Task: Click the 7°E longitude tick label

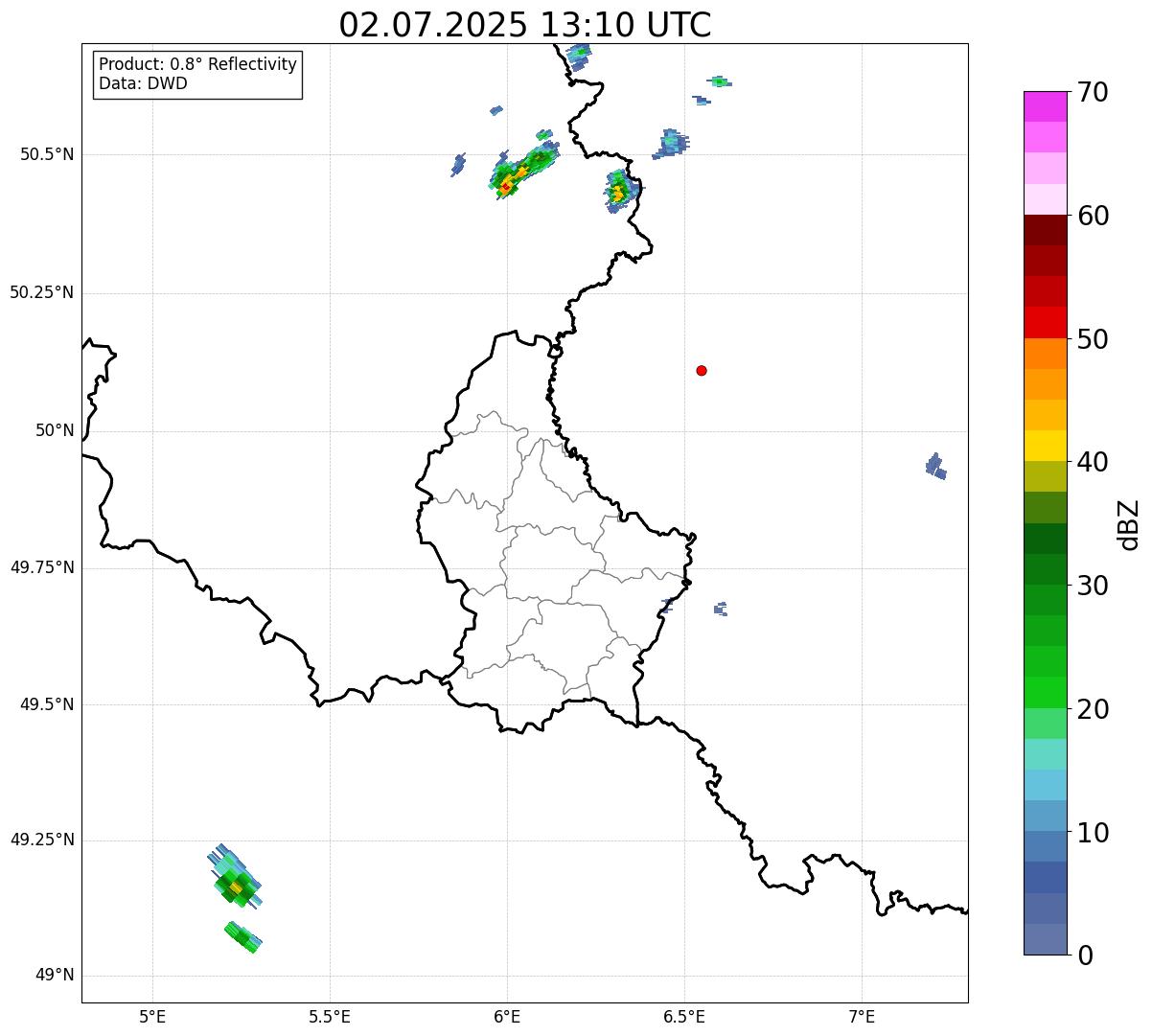Action: click(x=862, y=1016)
